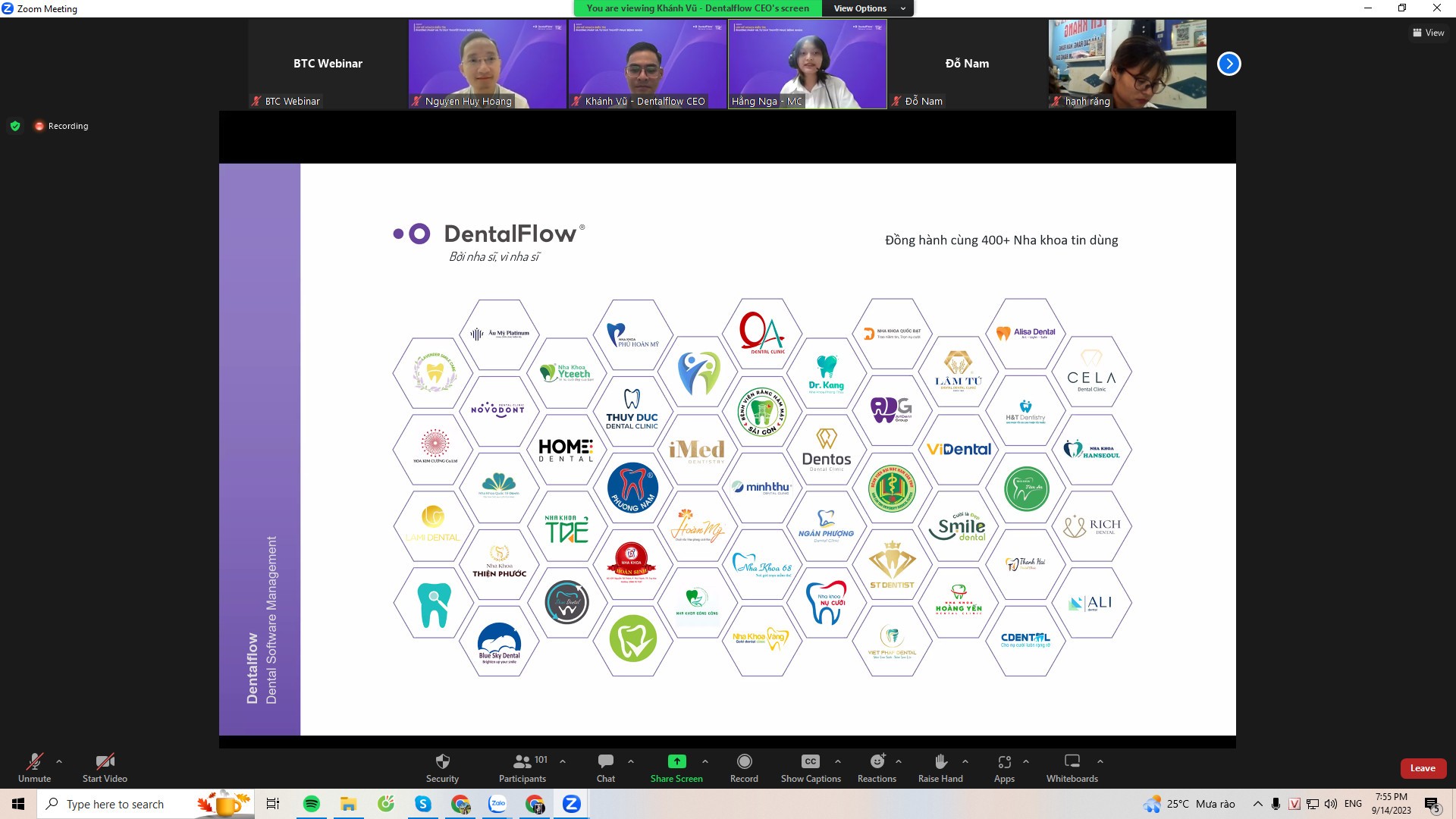Toggle Show Captions button
The image size is (1456, 819).
pyautogui.click(x=810, y=761)
